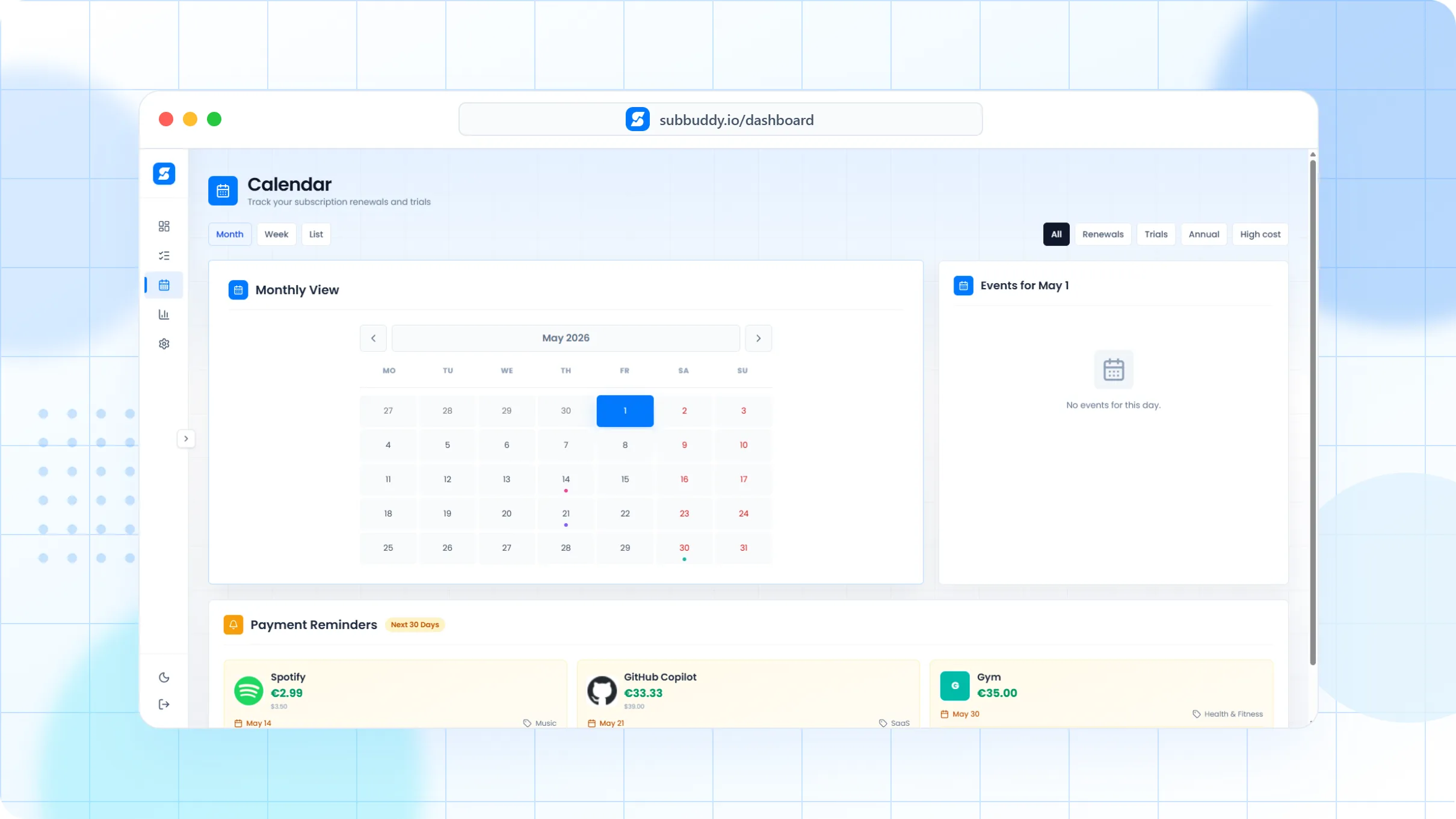
Task: Switch to the List view tab
Action: coord(316,235)
